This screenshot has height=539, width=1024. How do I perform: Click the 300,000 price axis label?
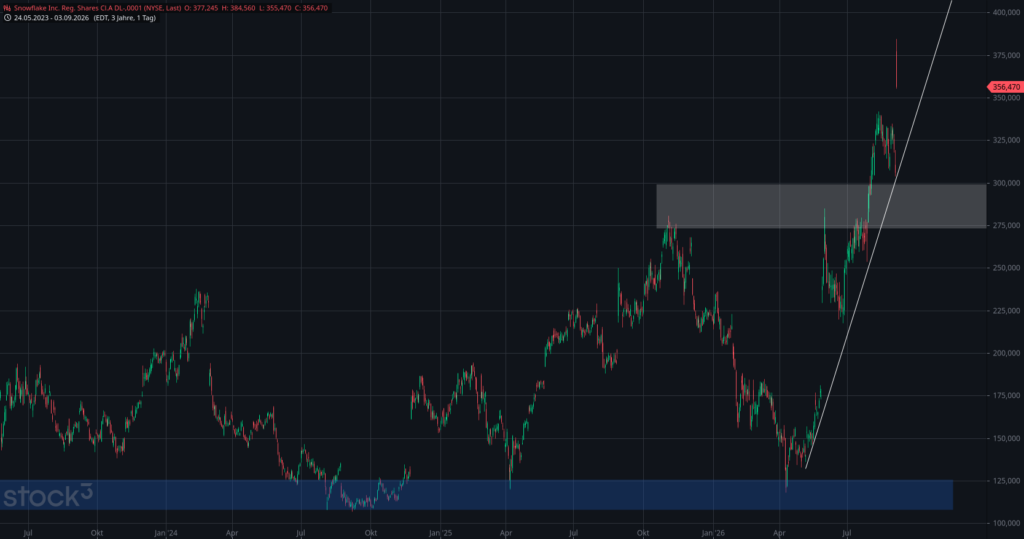(x=1006, y=183)
